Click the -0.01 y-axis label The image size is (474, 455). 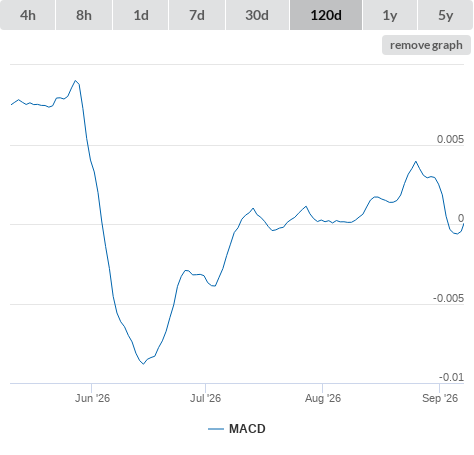pos(451,377)
